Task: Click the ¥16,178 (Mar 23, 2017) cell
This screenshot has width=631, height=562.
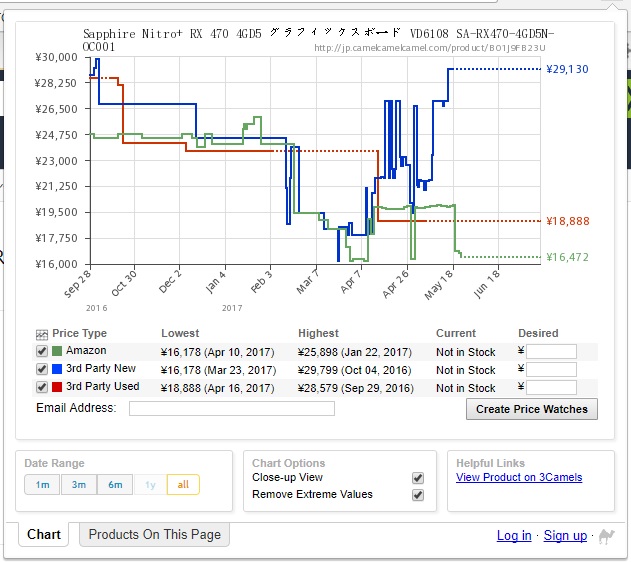Action: pyautogui.click(x=218, y=370)
